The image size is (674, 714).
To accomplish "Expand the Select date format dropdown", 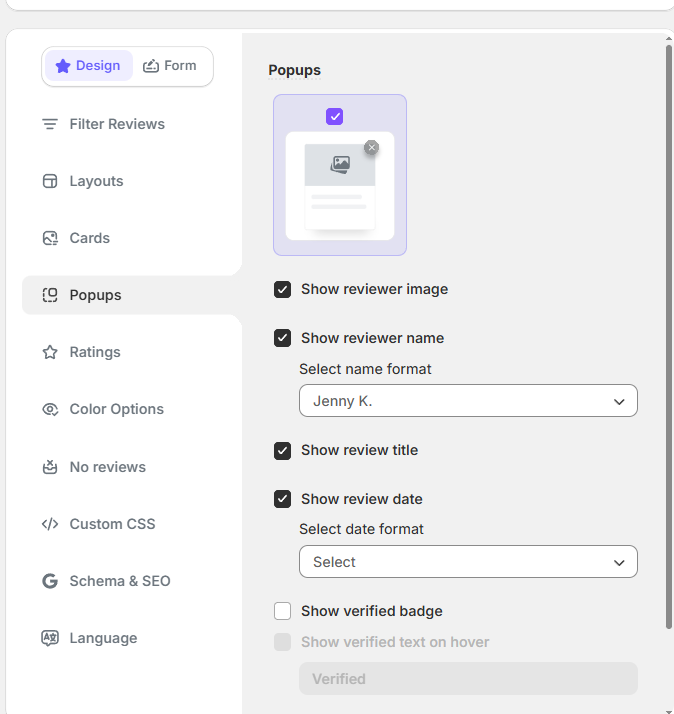I will point(468,562).
